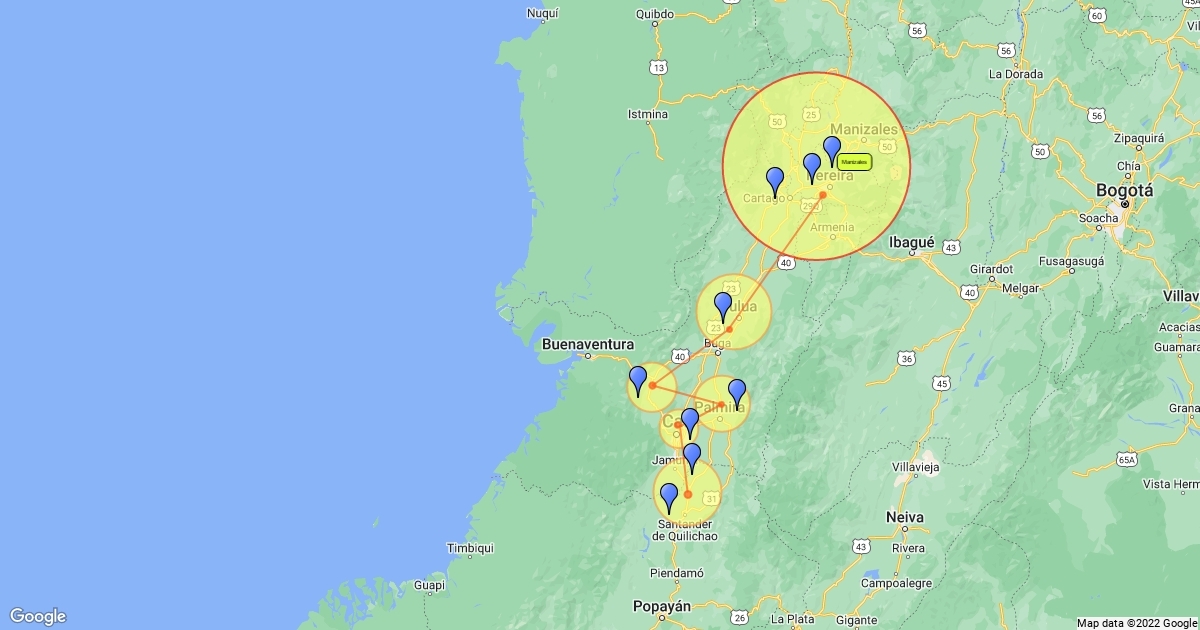The image size is (1200, 630).
Task: Click the small yellow Manizales tooltip label
Action: click(854, 162)
